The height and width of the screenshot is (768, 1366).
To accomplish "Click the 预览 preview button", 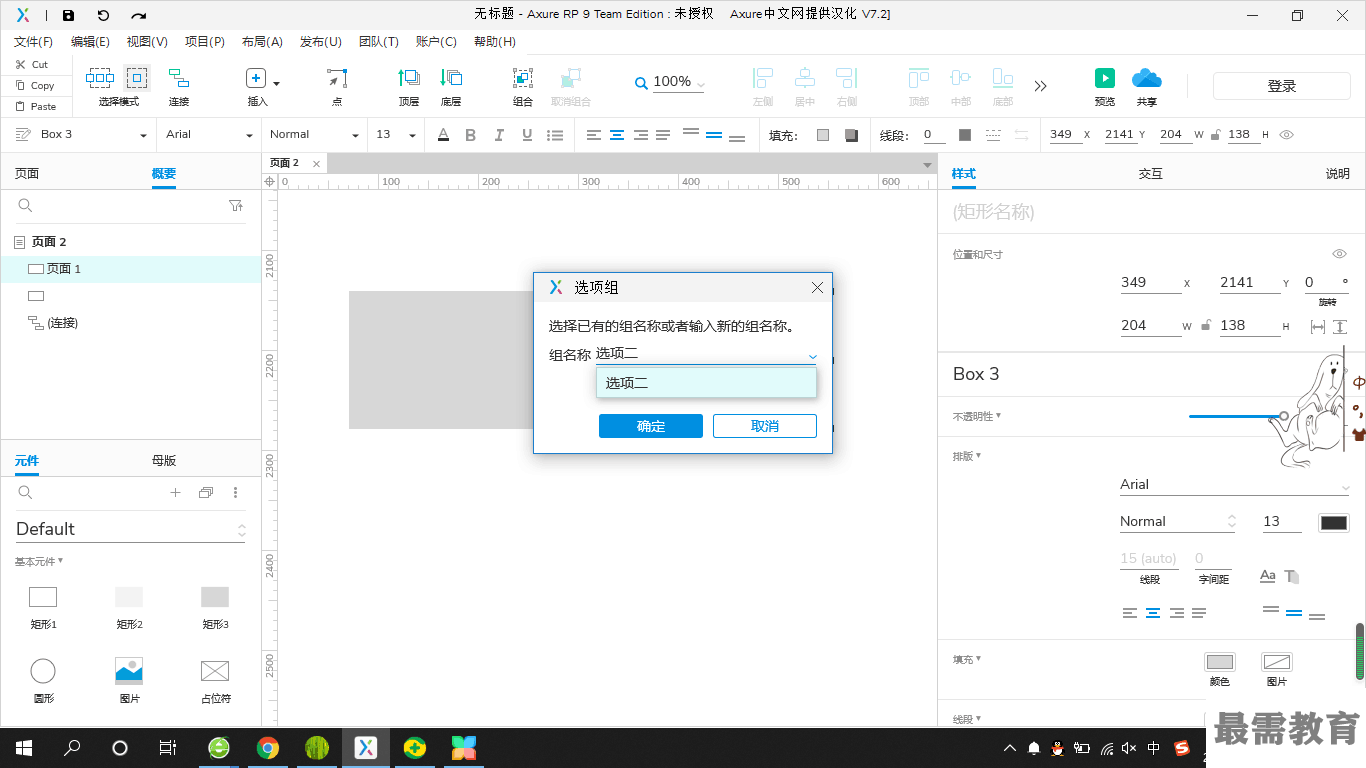I will click(1105, 87).
